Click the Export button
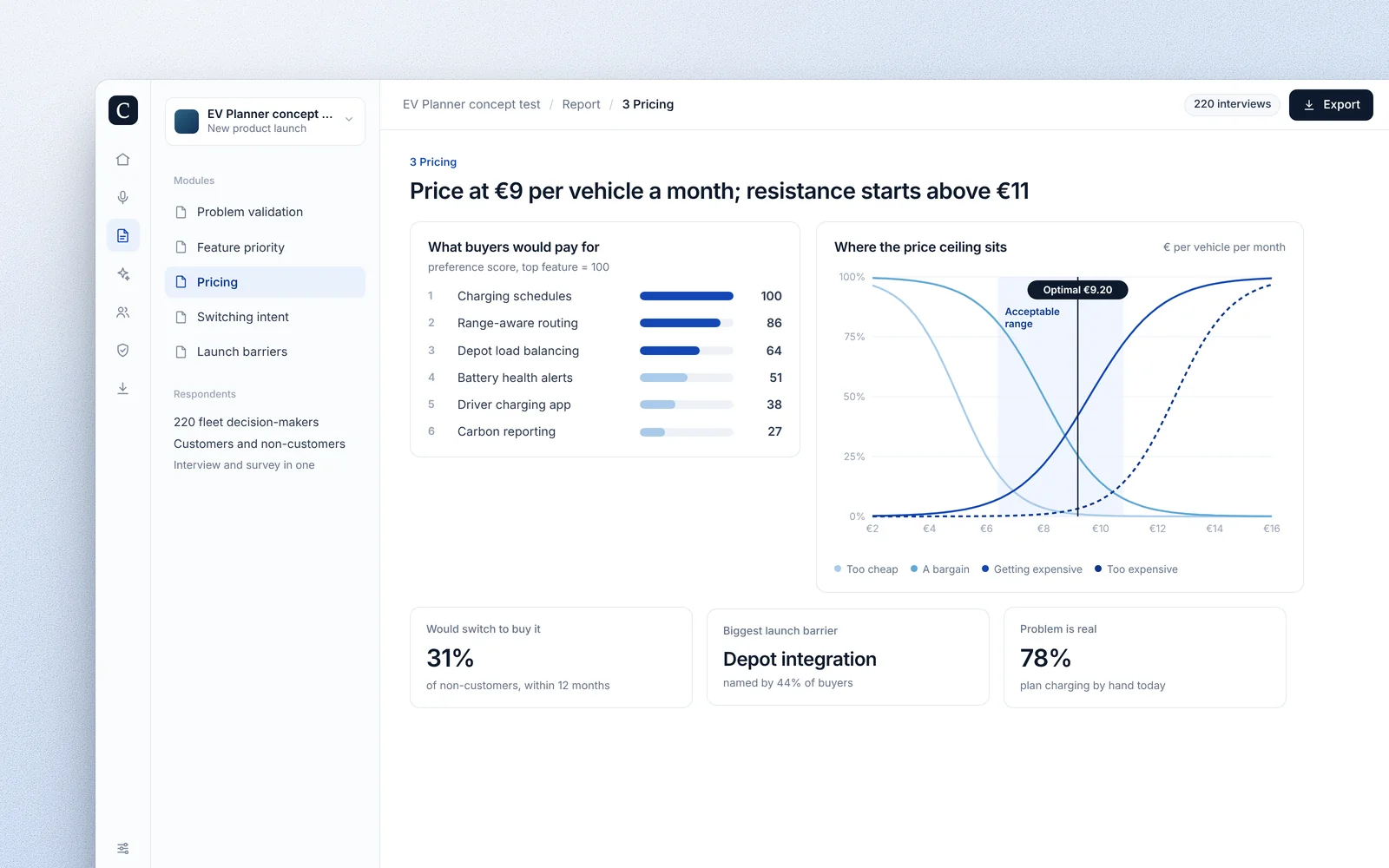 (x=1331, y=105)
